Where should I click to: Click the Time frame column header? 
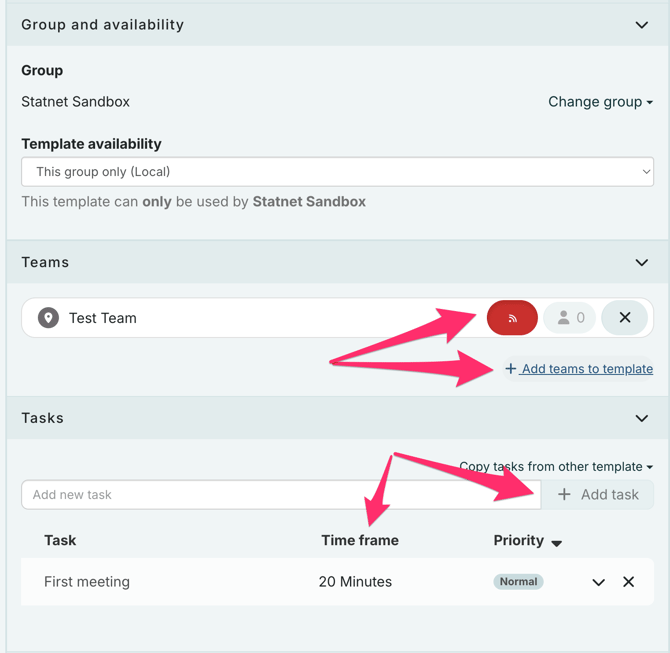point(359,541)
